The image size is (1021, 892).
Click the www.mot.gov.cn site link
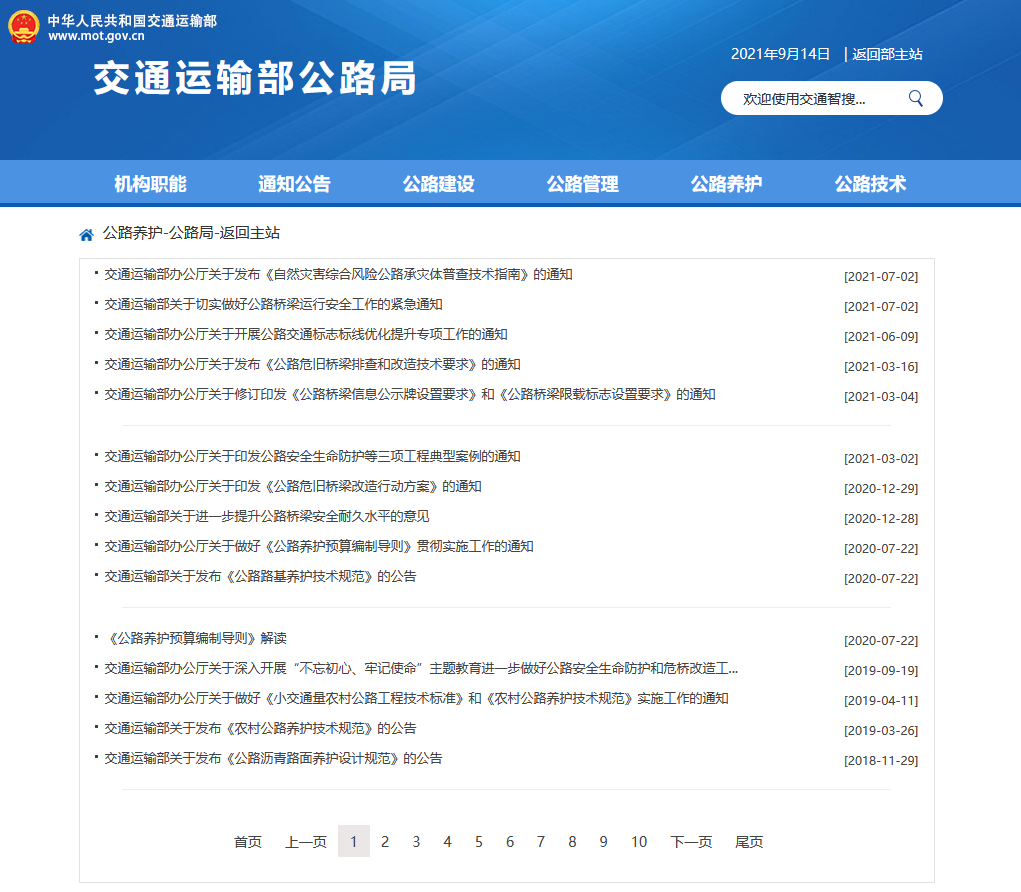tap(96, 36)
